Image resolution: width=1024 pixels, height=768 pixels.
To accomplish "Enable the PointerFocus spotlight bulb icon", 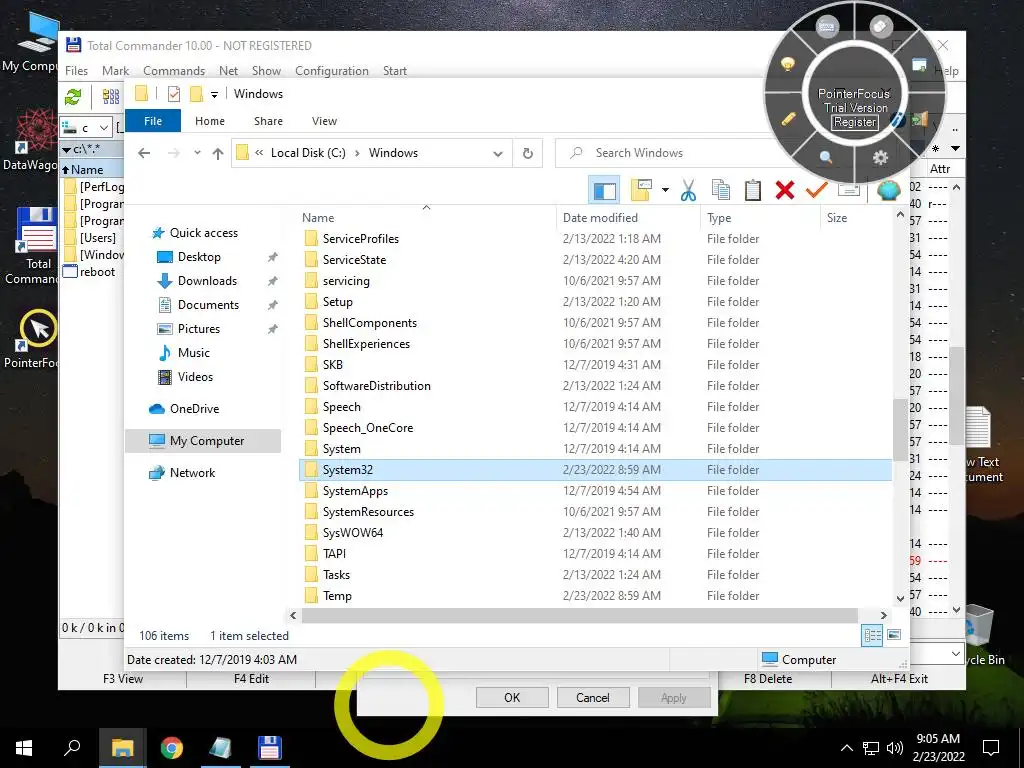I will [x=788, y=64].
